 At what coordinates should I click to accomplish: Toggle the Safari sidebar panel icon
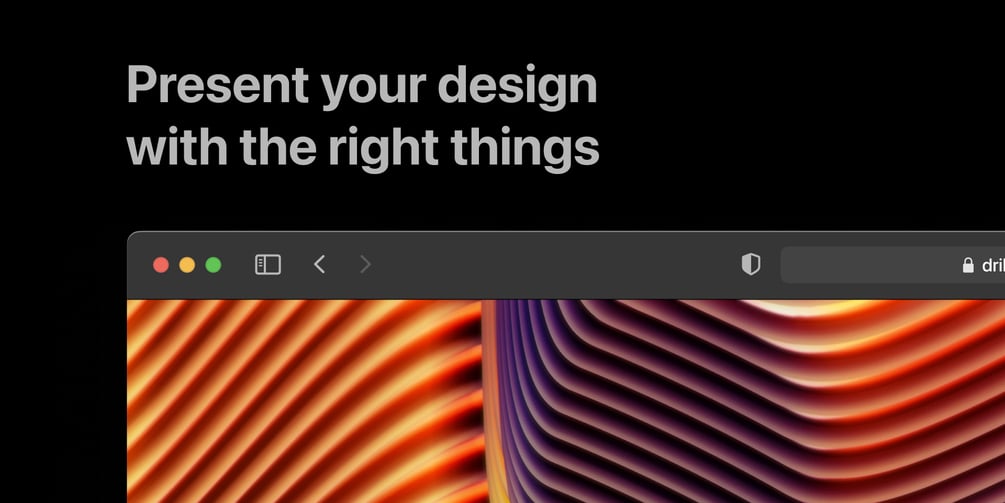(268, 265)
